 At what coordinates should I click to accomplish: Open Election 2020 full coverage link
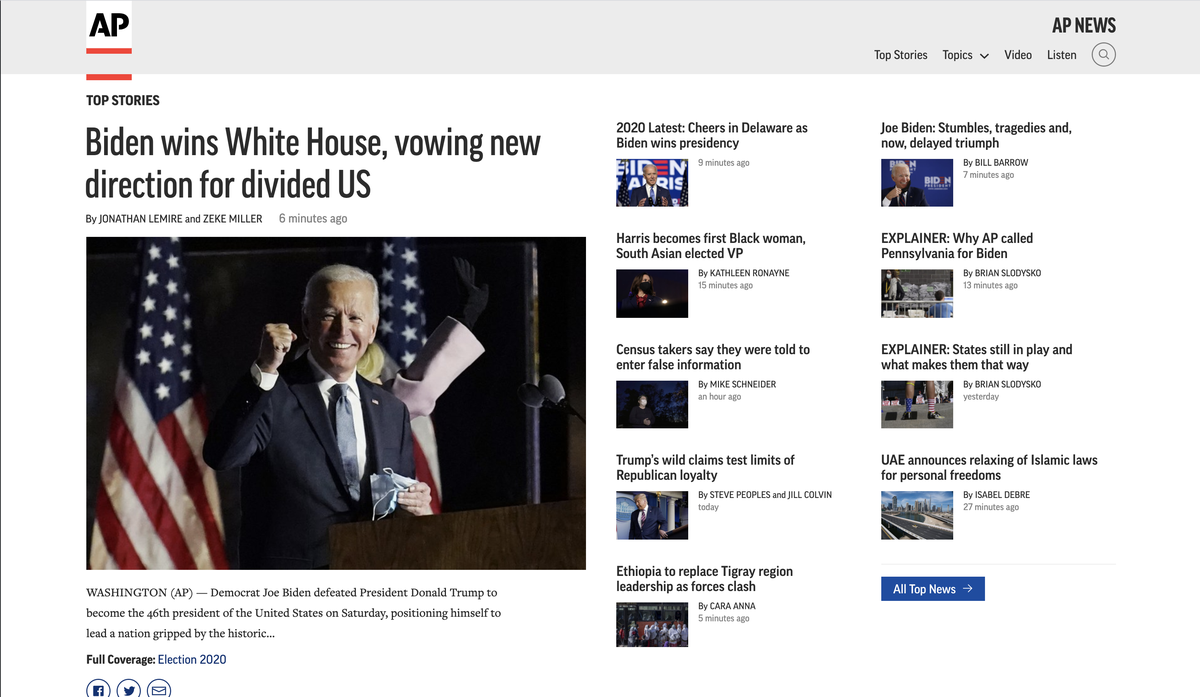tap(192, 659)
